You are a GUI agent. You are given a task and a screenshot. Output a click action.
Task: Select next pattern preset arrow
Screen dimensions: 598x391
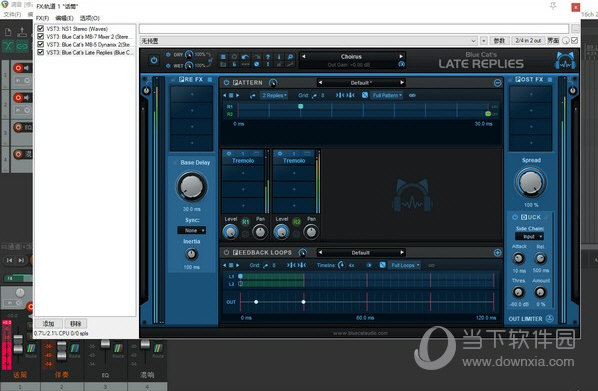coord(402,82)
